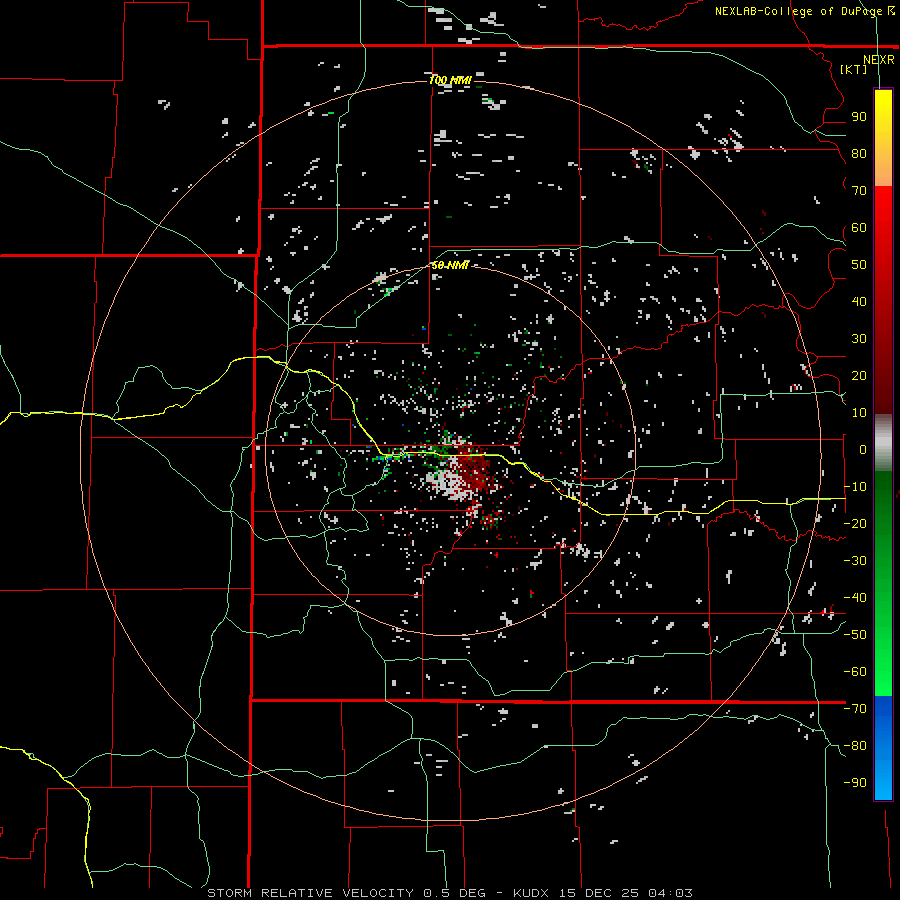Click the 90 value on velocity scale
Screen dimensions: 900x900
point(859,117)
